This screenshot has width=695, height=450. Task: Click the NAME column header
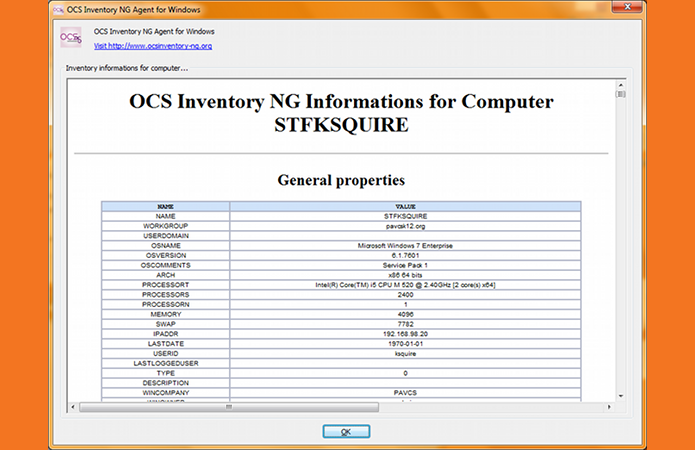tap(165, 207)
